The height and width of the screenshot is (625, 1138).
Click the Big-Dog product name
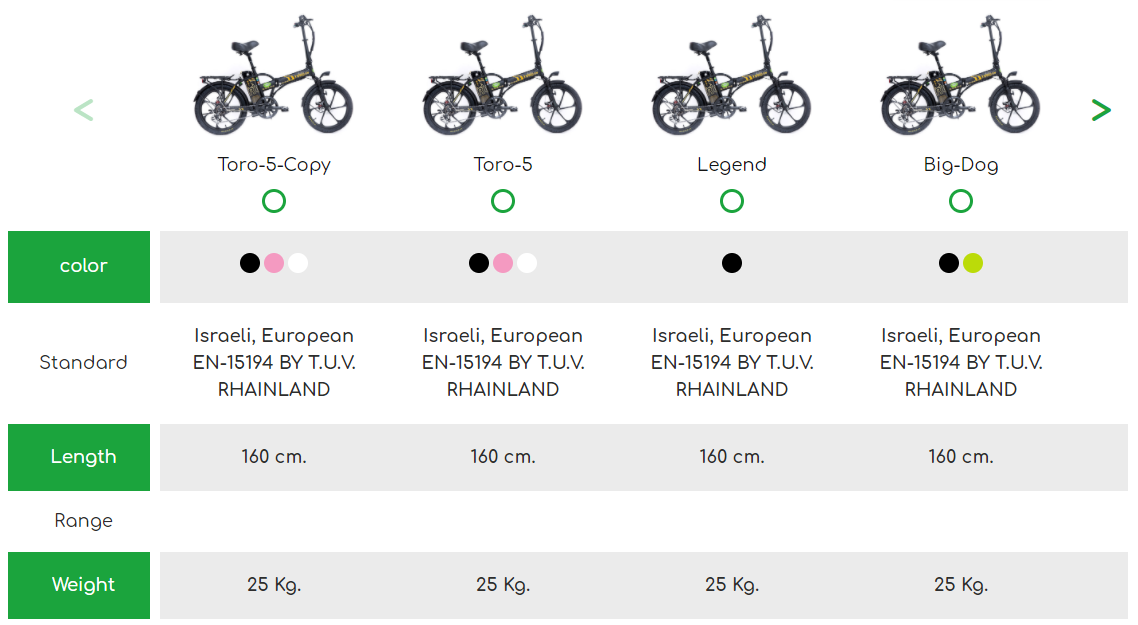[961, 165]
